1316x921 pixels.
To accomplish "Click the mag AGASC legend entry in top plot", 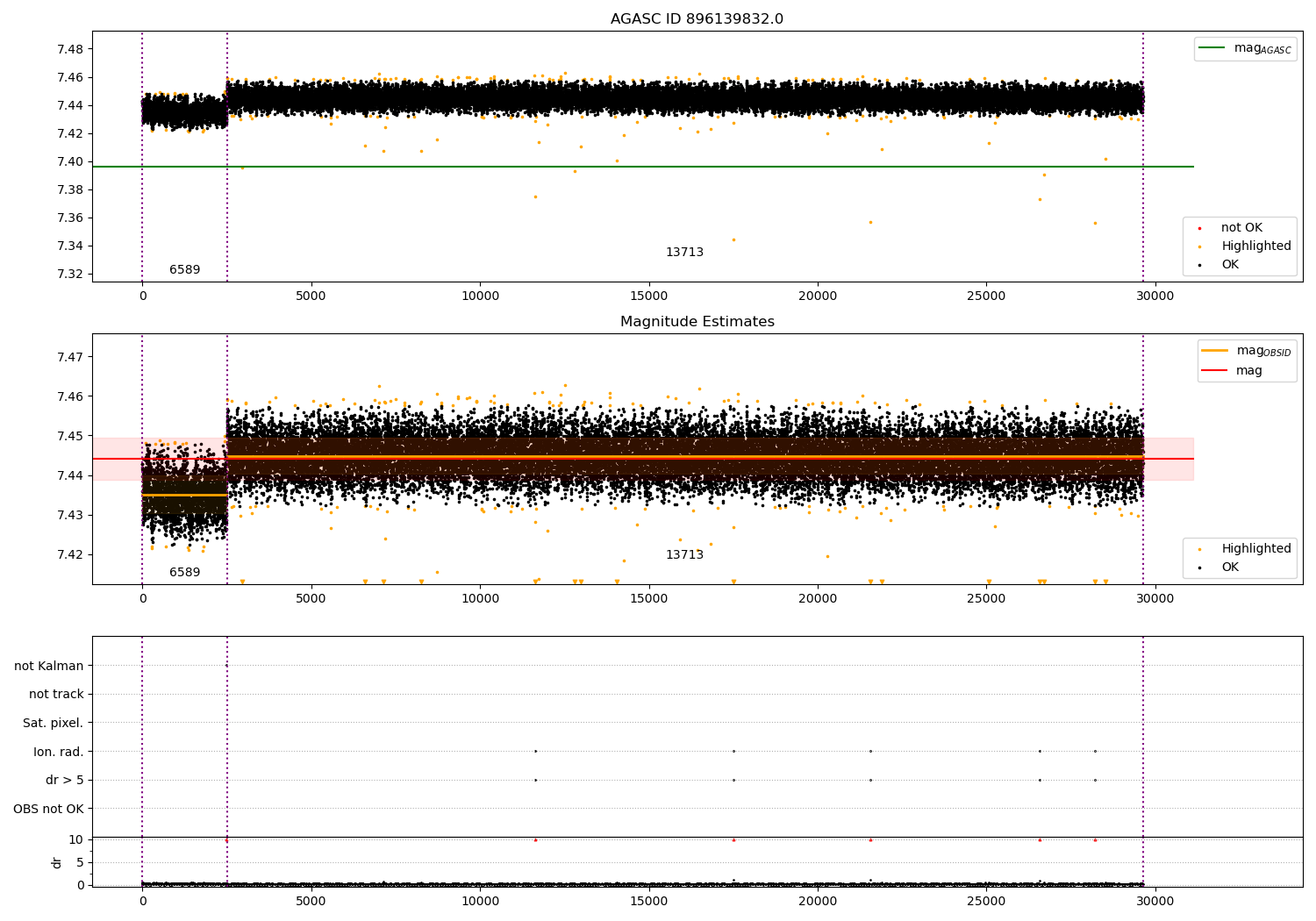I will coord(1245,48).
